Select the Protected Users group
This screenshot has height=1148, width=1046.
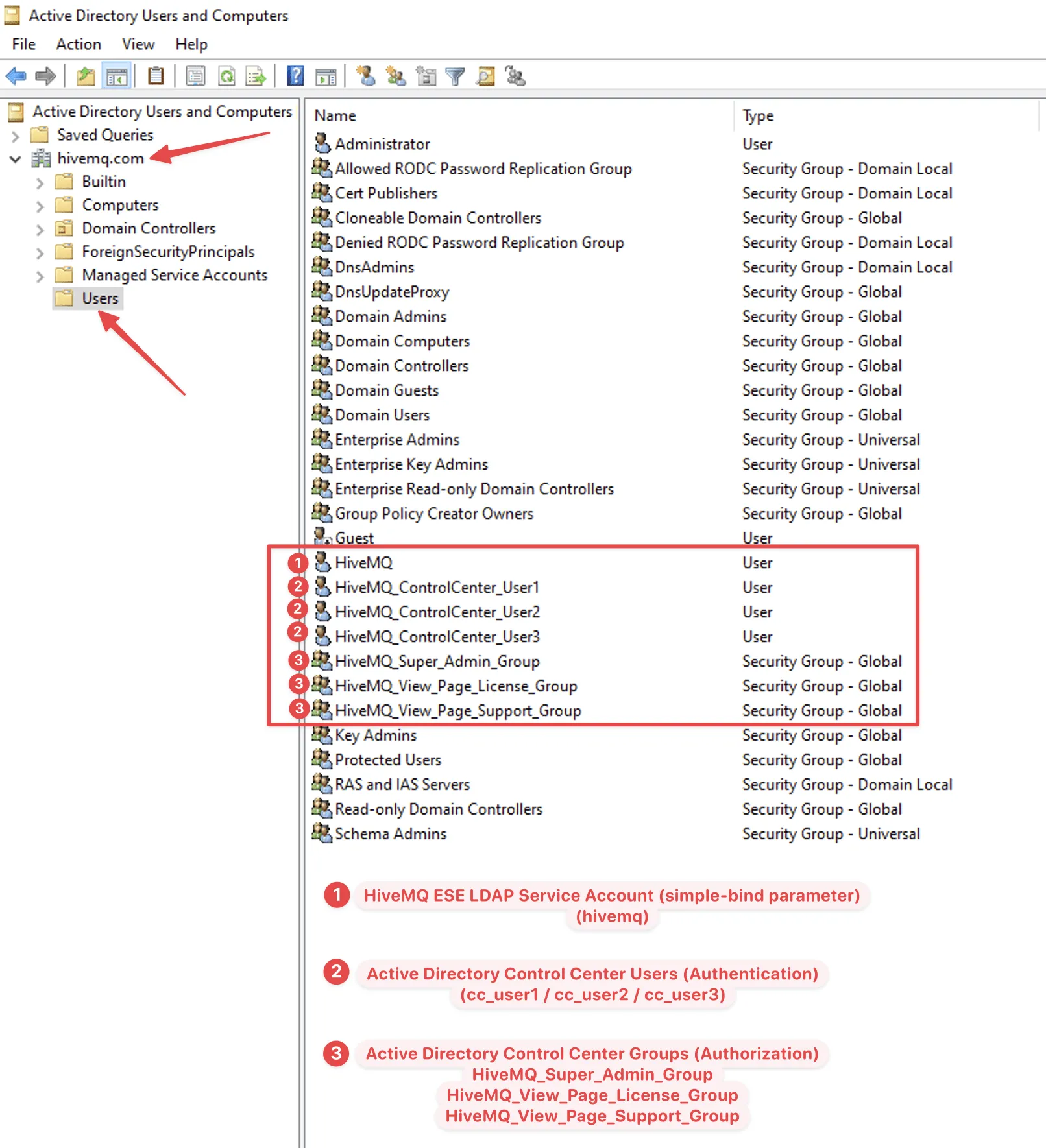click(388, 759)
